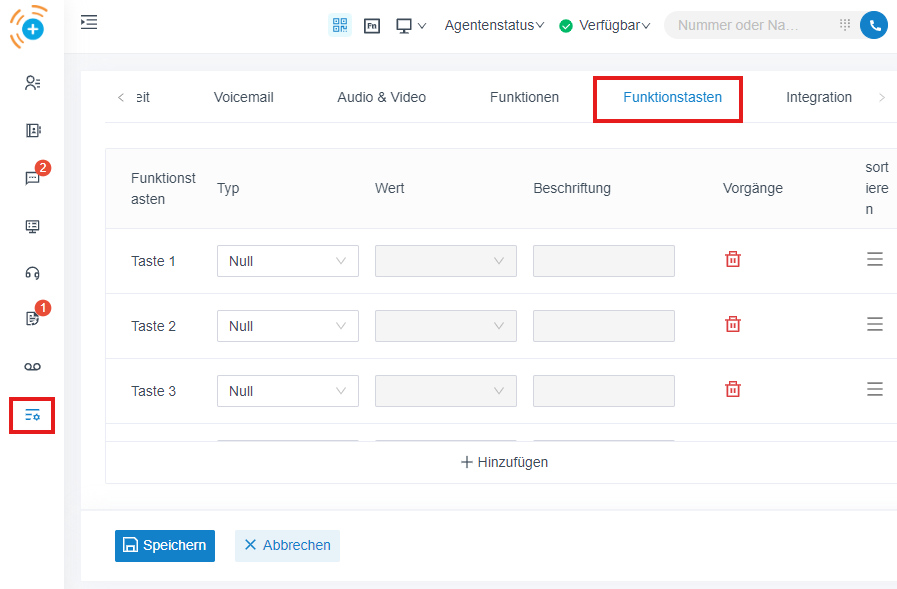Delete Taste 3 function key row
897x589 pixels.
(733, 390)
